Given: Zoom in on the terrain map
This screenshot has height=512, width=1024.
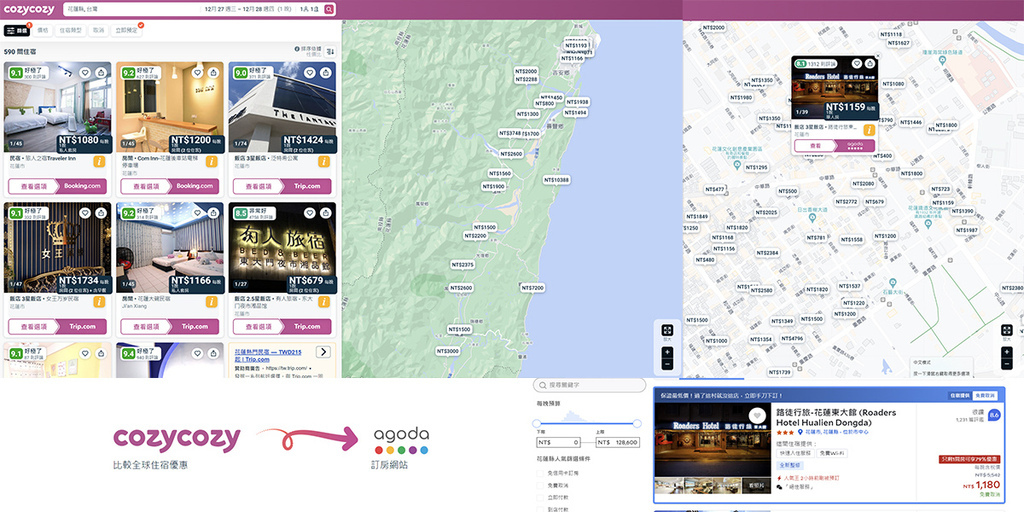Looking at the screenshot, I should (667, 351).
